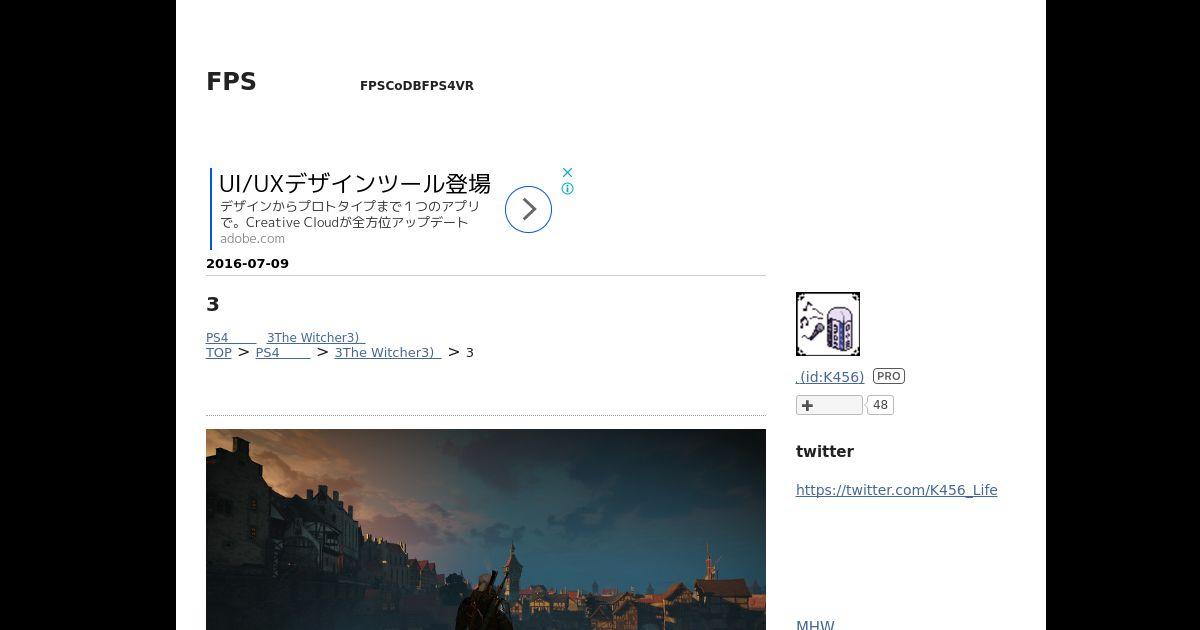The image size is (1200, 630).
Task: Visit the adobe.com ad link
Action: pos(252,239)
